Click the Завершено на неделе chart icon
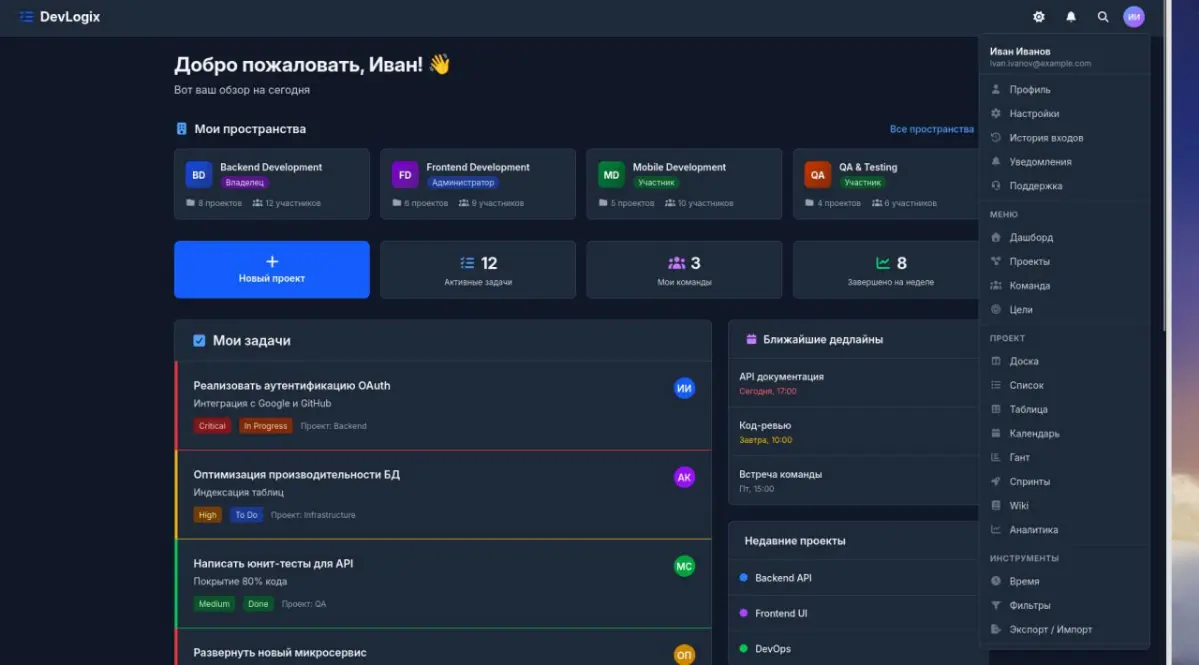 click(882, 263)
